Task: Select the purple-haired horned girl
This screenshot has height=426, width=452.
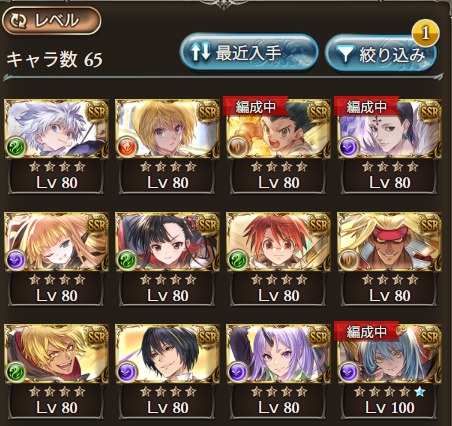Action: pos(278,371)
